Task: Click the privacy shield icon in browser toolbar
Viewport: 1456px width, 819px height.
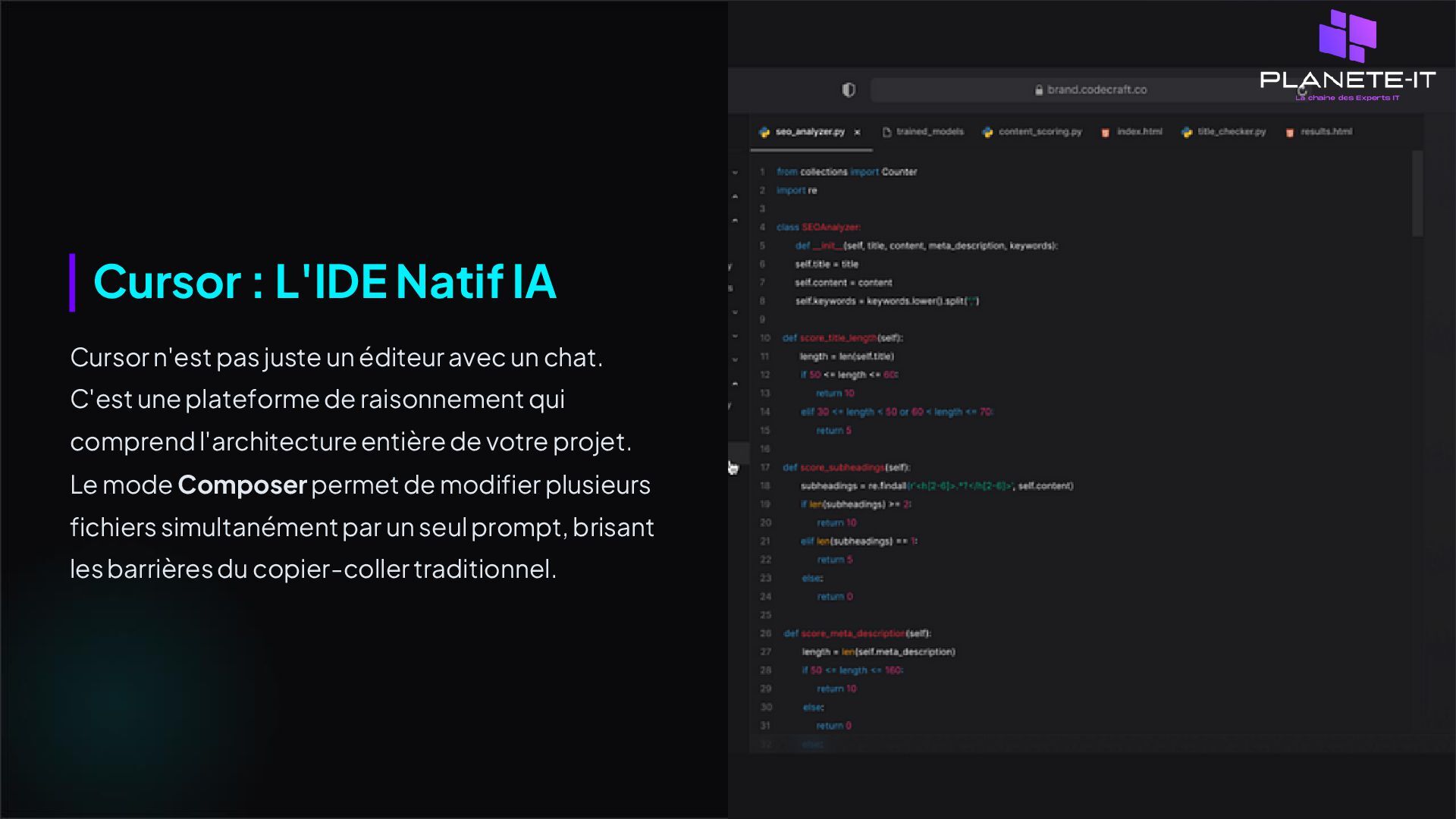Action: tap(849, 90)
